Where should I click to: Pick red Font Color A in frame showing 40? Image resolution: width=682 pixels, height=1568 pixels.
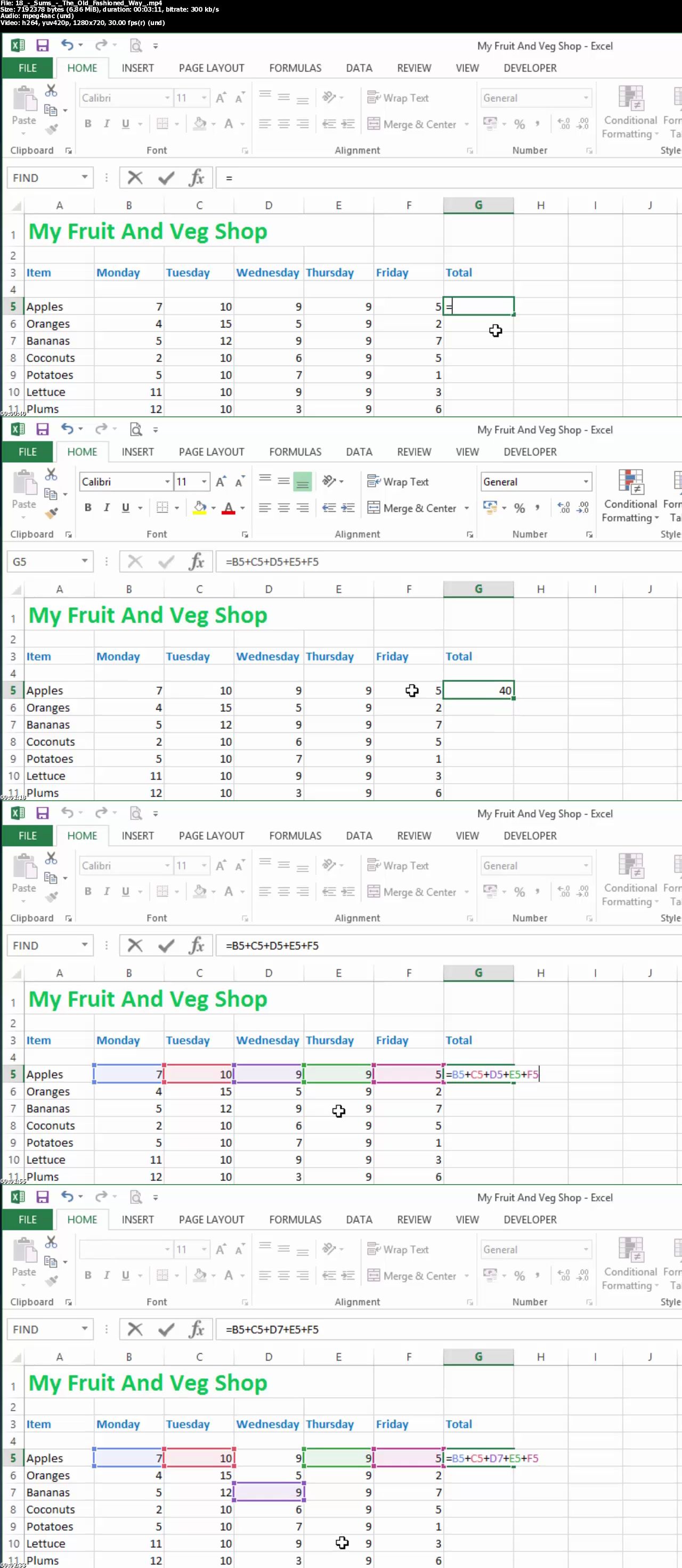pos(229,507)
